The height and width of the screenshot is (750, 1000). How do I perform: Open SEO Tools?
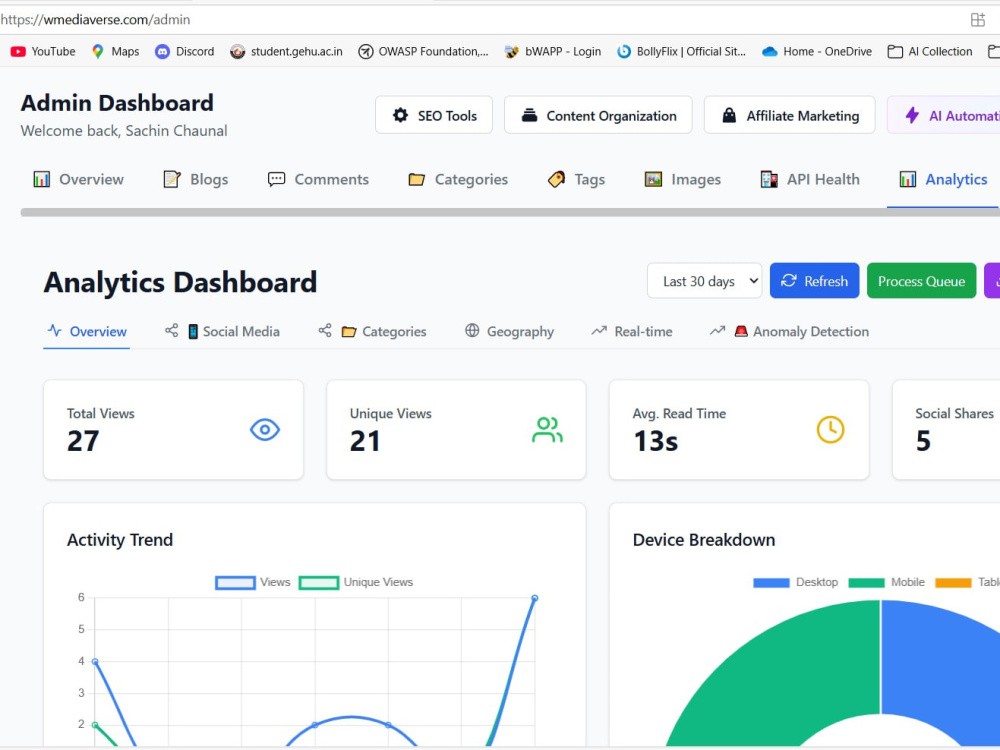click(x=434, y=115)
